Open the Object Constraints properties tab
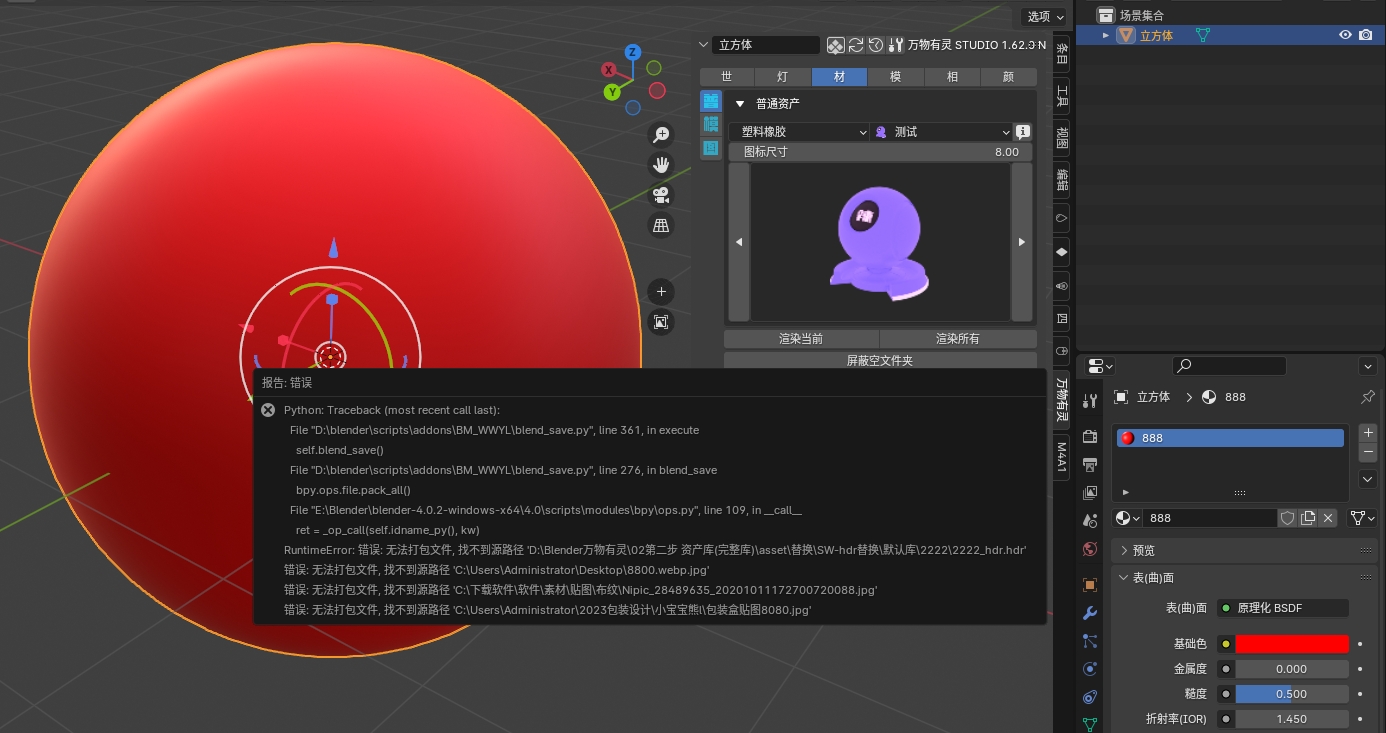Viewport: 1386px width, 733px height. 1090,697
